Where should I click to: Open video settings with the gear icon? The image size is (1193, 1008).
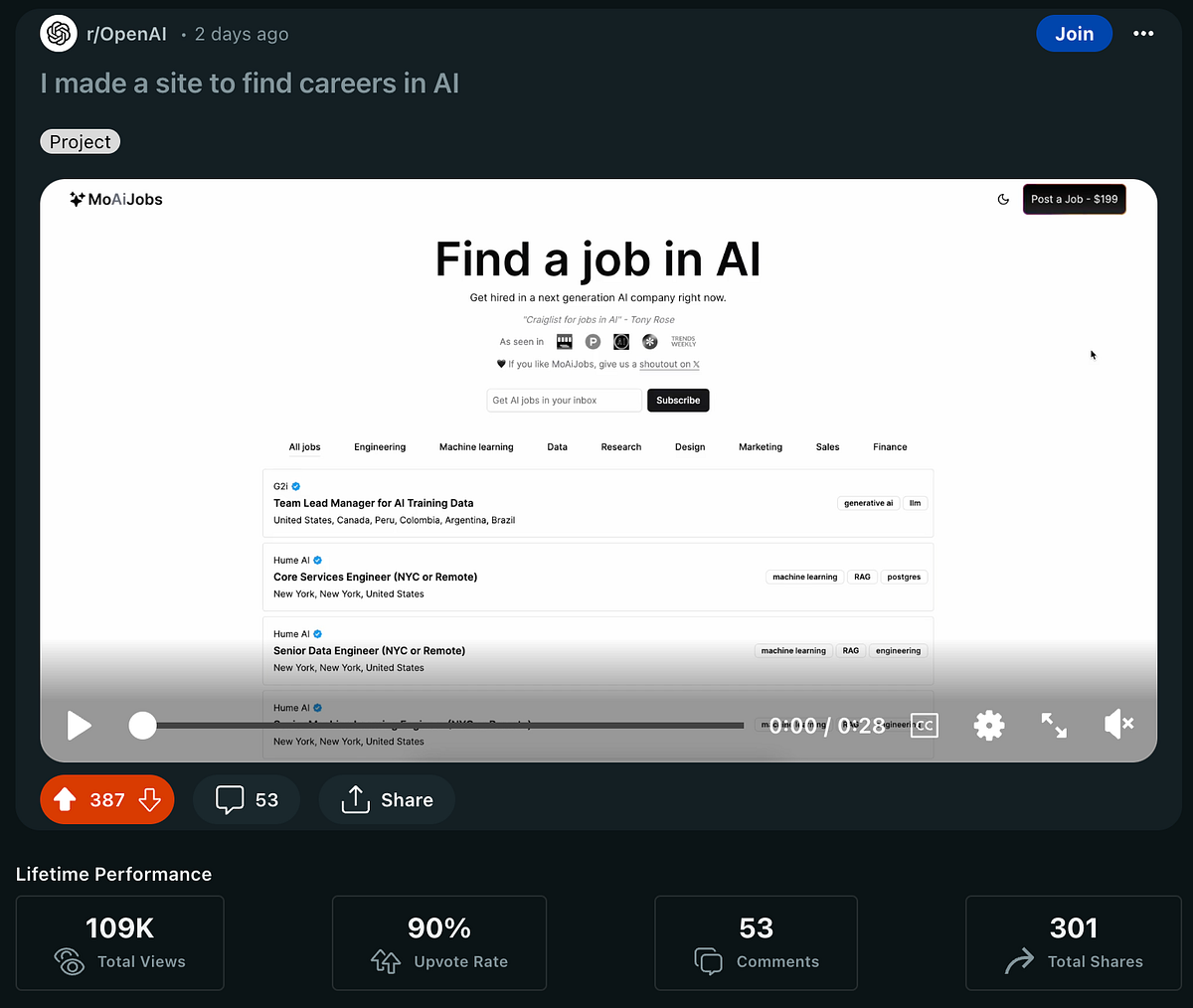pyautogui.click(x=989, y=726)
